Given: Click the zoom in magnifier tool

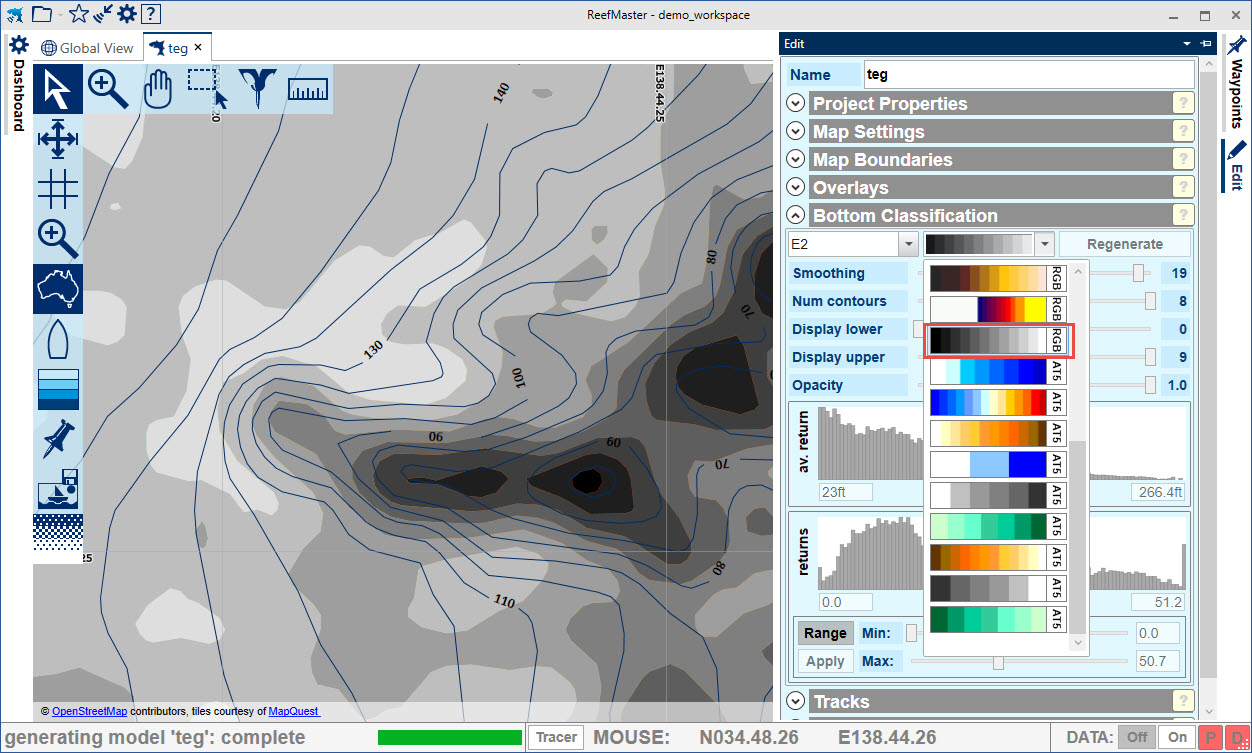Looking at the screenshot, I should [108, 89].
